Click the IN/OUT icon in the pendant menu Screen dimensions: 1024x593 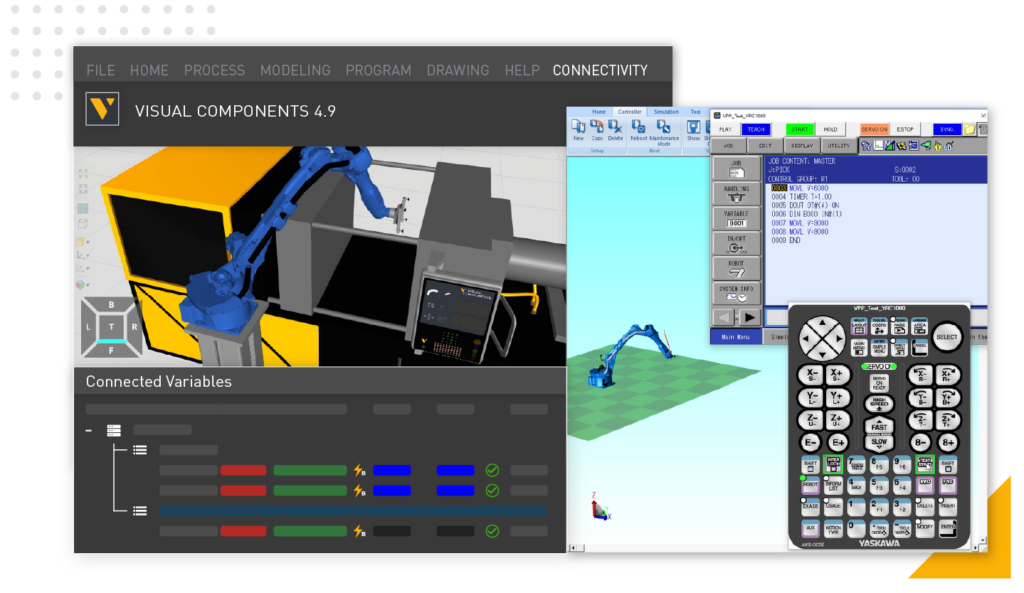[738, 244]
